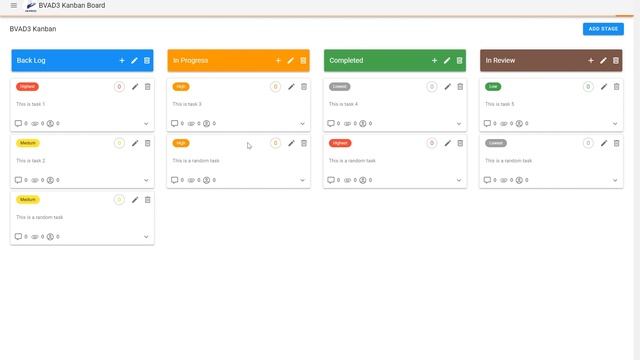Delete the 'This is task 2' card
Screen dimensions: 640x360
(x=148, y=143)
